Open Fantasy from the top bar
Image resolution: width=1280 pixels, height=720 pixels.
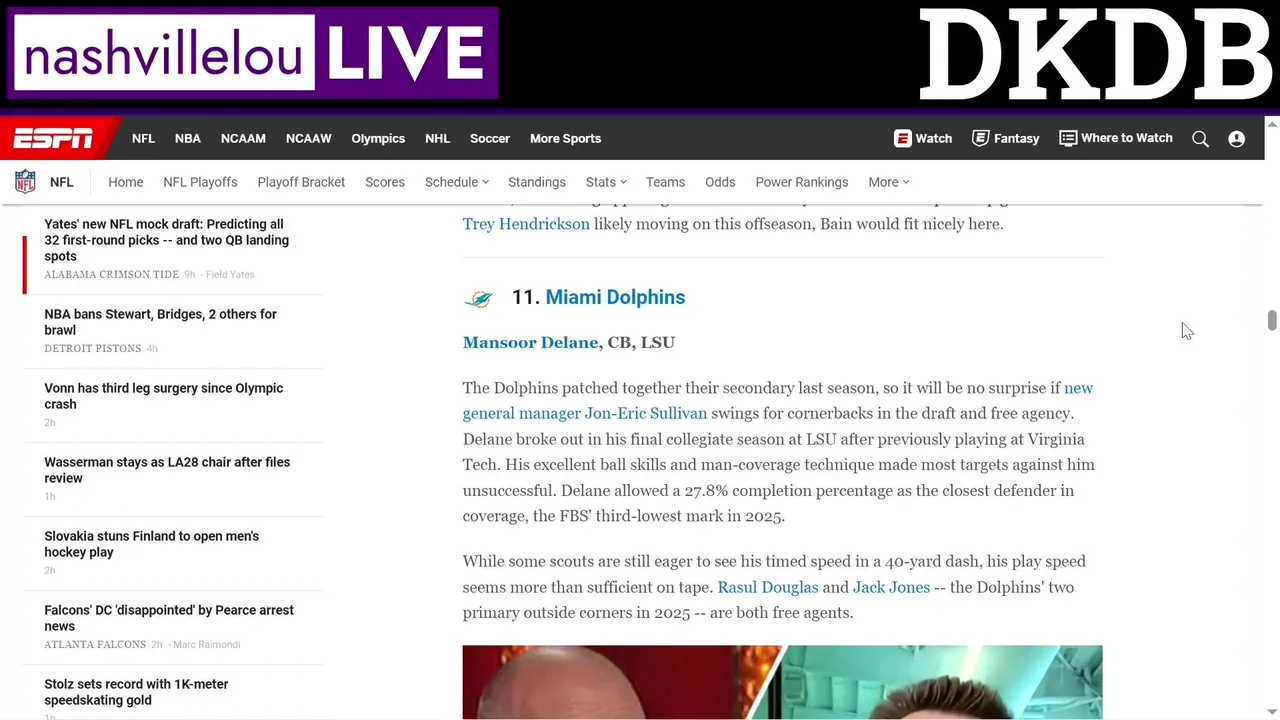(x=1006, y=138)
